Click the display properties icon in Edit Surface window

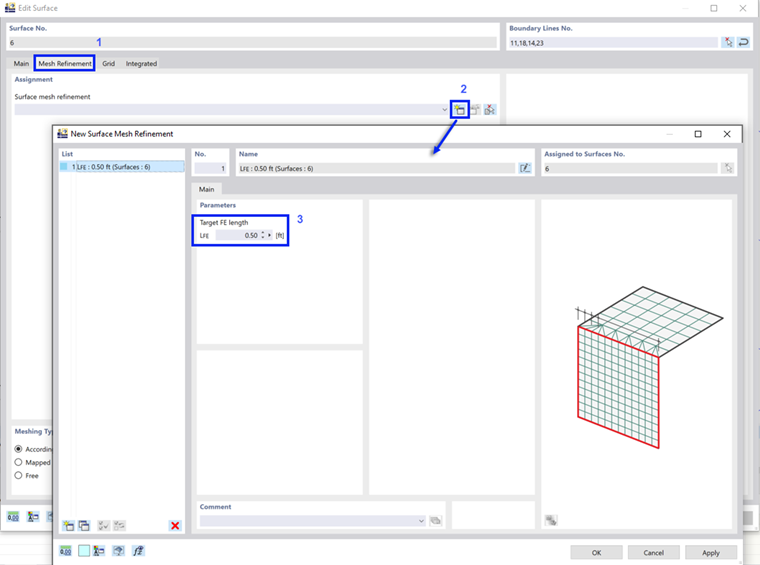click(x=33, y=517)
